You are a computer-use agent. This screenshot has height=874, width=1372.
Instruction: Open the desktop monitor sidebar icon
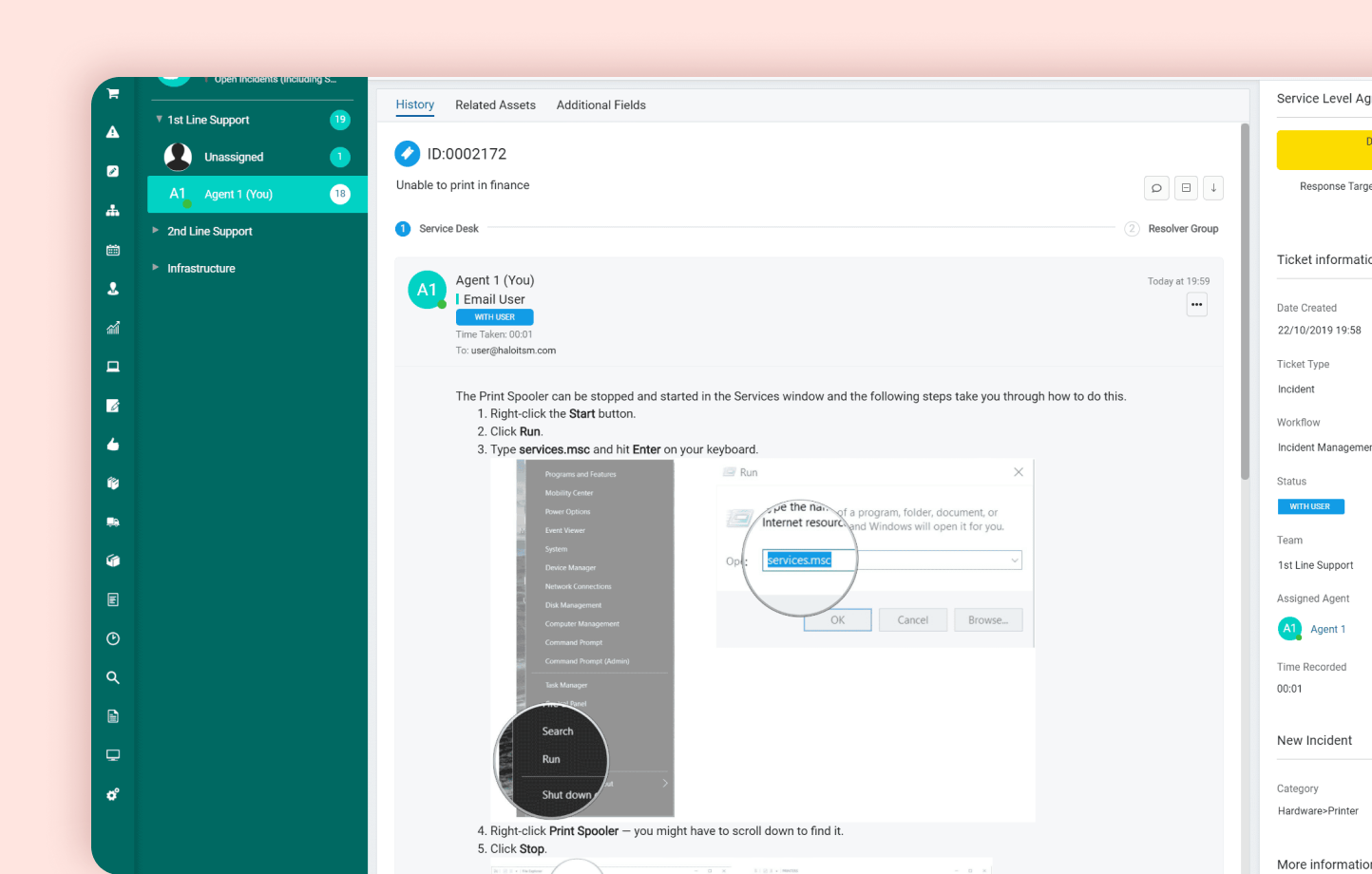pyautogui.click(x=113, y=755)
